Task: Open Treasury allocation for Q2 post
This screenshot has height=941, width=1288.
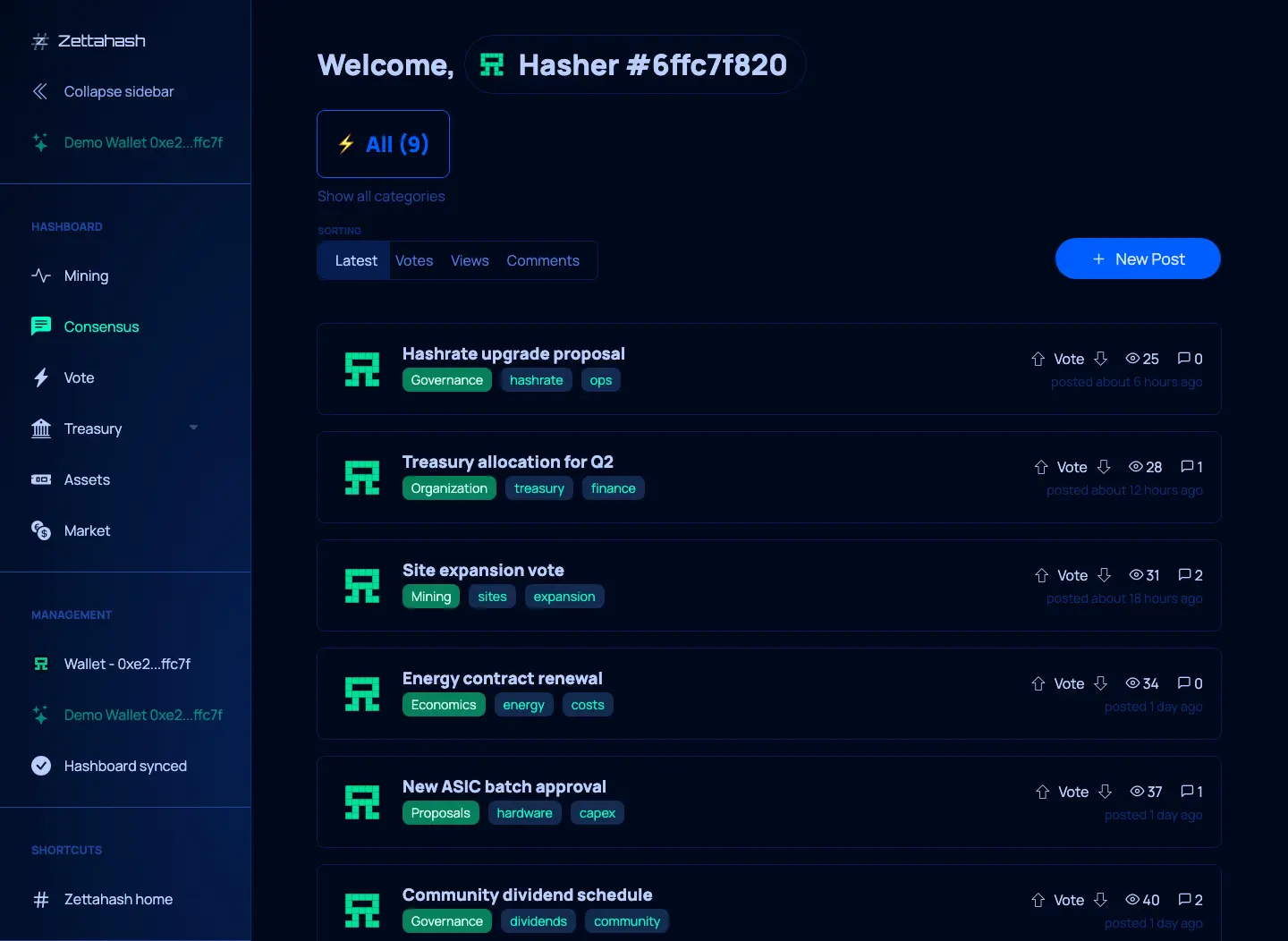Action: pos(508,462)
